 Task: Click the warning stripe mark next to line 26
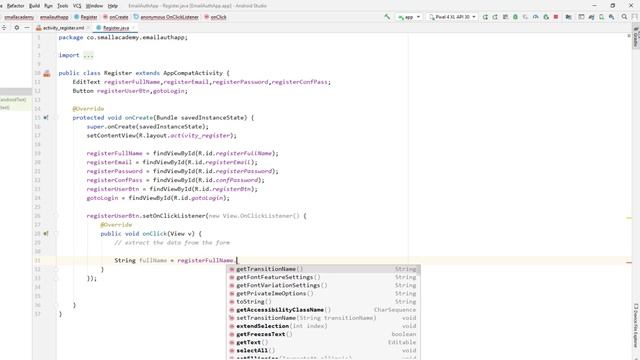coord(629,218)
